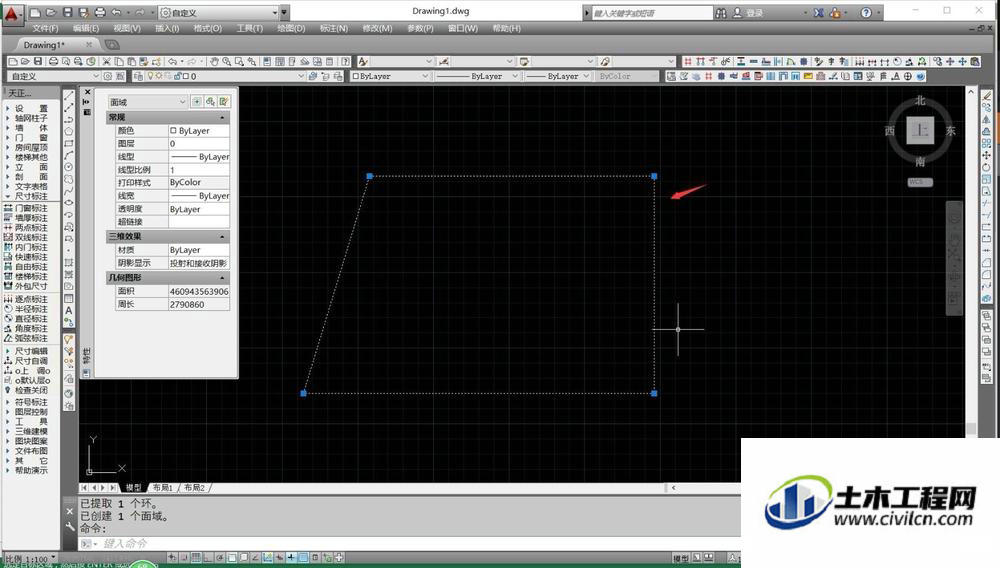Screen dimensions: 1000x568
Task: Toggle PICKADD icon in properties panel
Action: coord(197,102)
